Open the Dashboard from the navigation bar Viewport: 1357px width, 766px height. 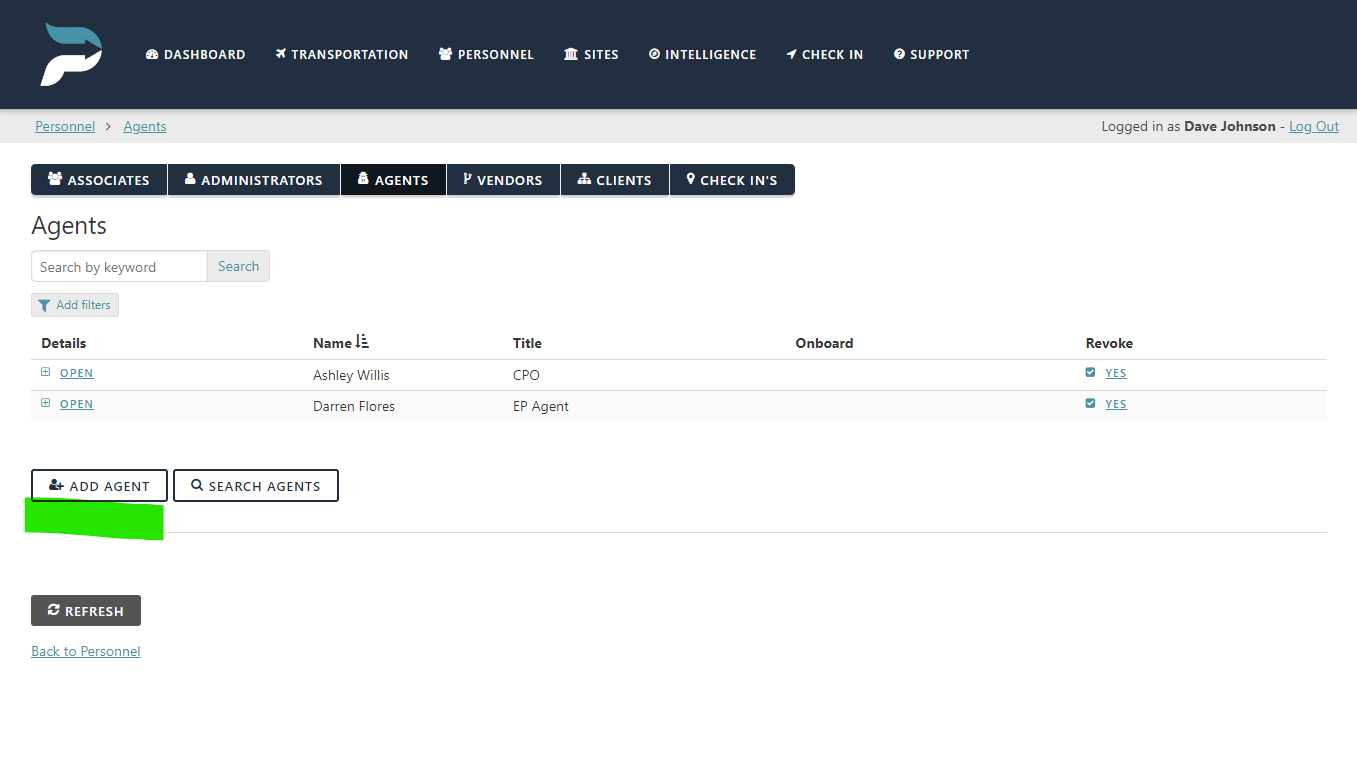pos(152,54)
